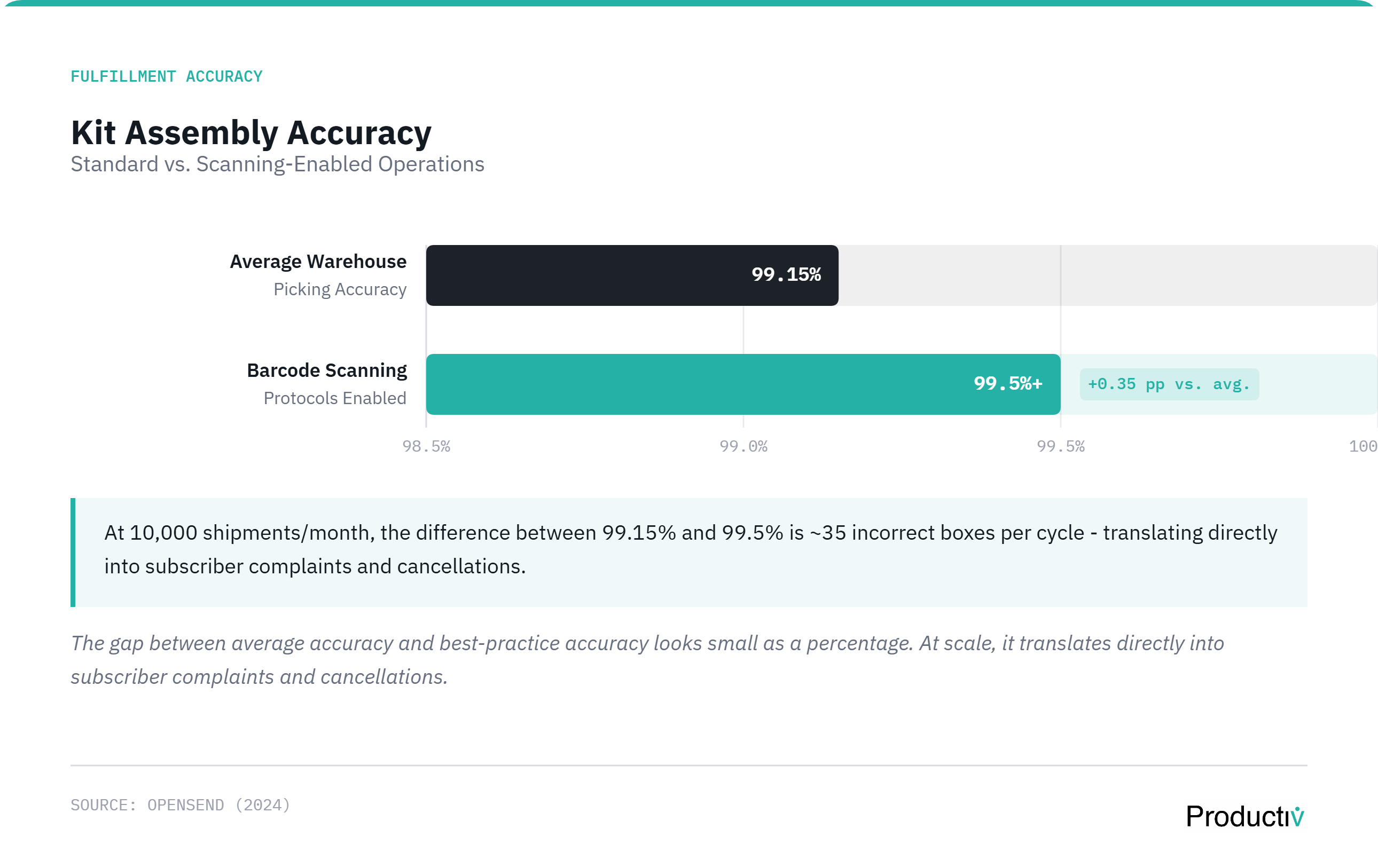Click the 98.5% axis tick label

coord(426,447)
